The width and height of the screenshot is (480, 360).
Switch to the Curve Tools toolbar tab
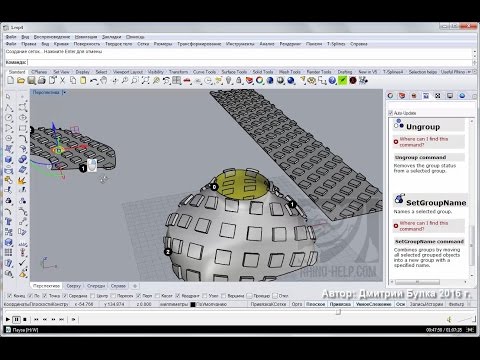pyautogui.click(x=204, y=72)
